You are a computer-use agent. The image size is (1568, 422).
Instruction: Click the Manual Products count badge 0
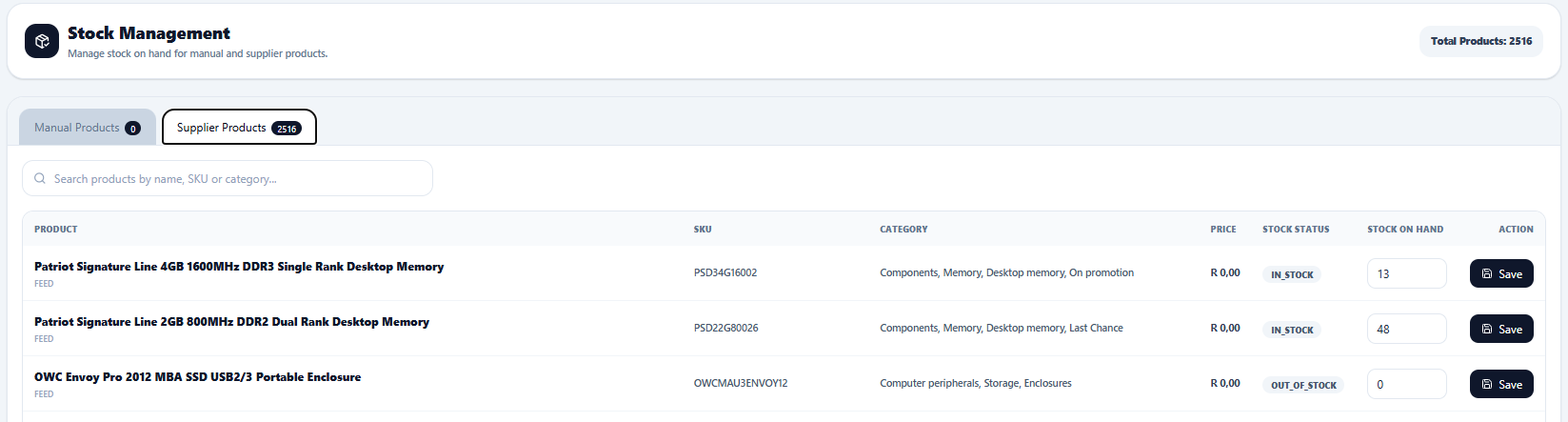(x=133, y=129)
